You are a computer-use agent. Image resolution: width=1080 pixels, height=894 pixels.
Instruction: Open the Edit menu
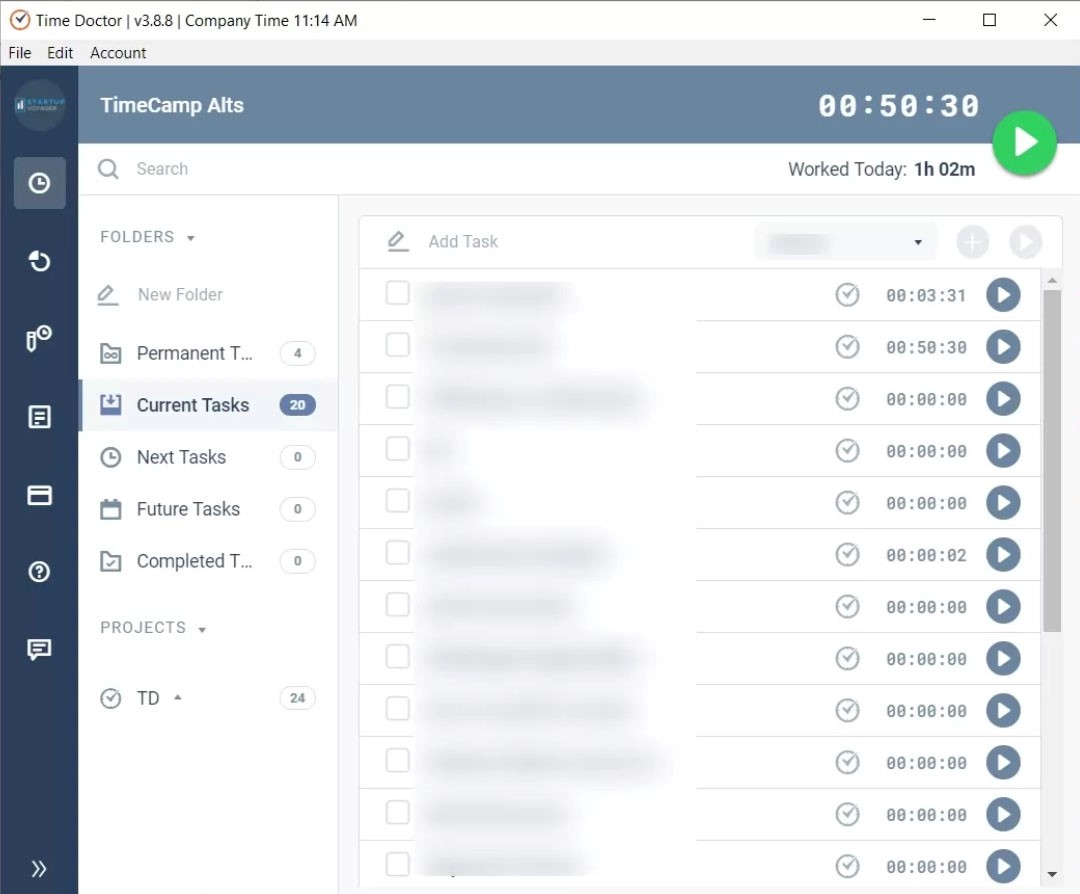[x=60, y=53]
